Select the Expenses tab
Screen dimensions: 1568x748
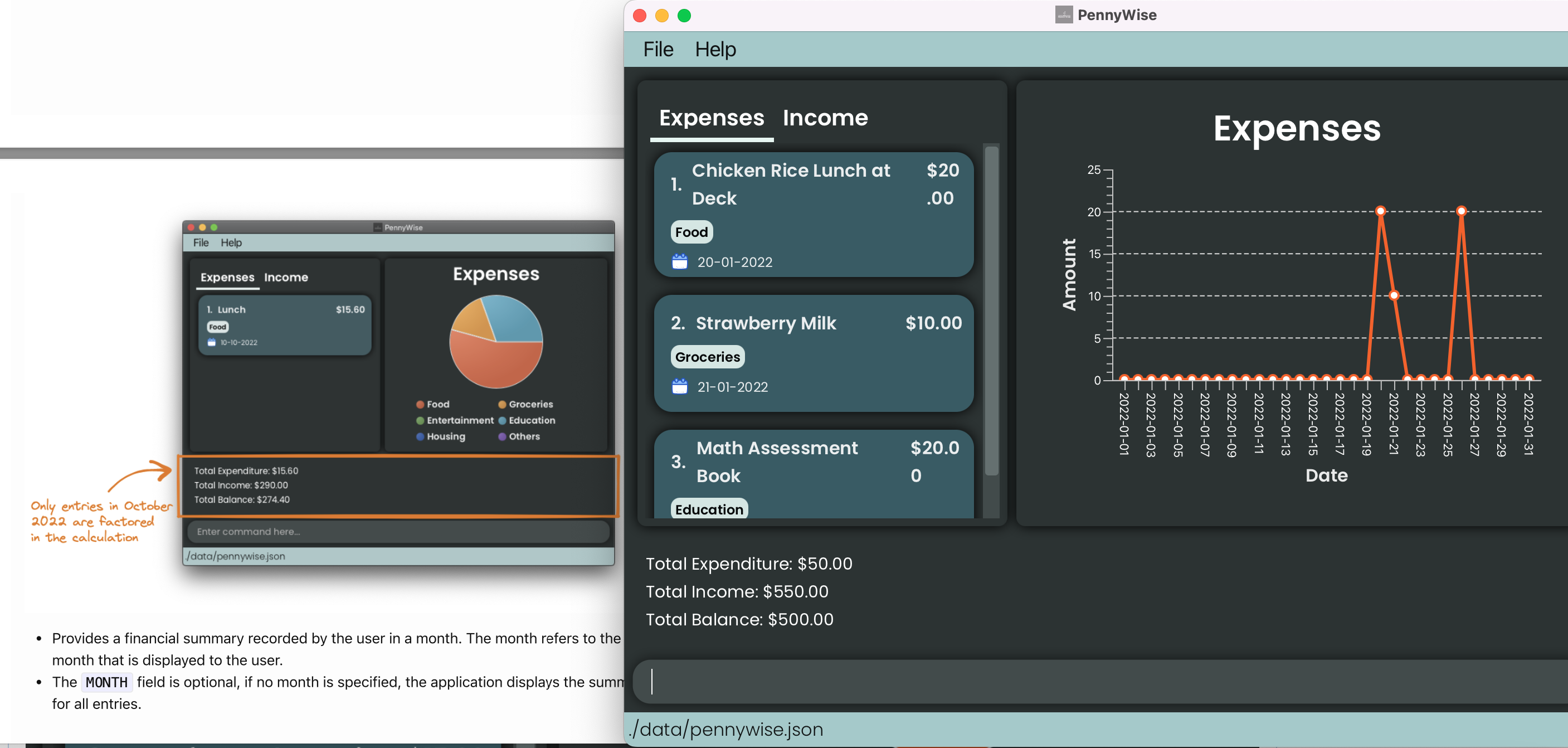tap(711, 118)
